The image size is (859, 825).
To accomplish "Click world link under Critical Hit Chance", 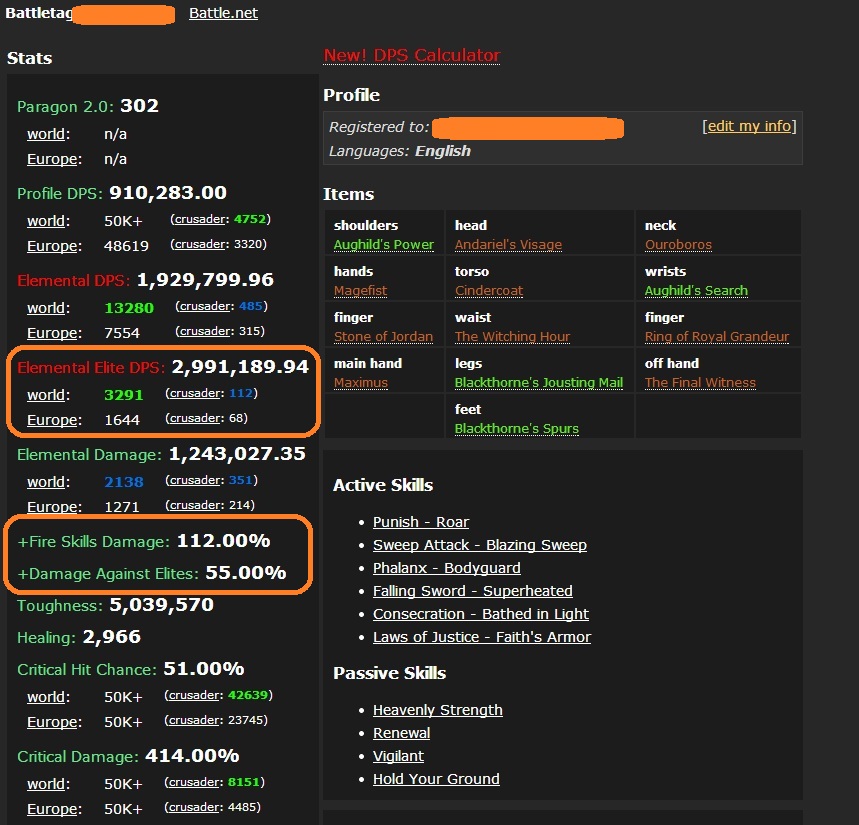I will [46, 697].
